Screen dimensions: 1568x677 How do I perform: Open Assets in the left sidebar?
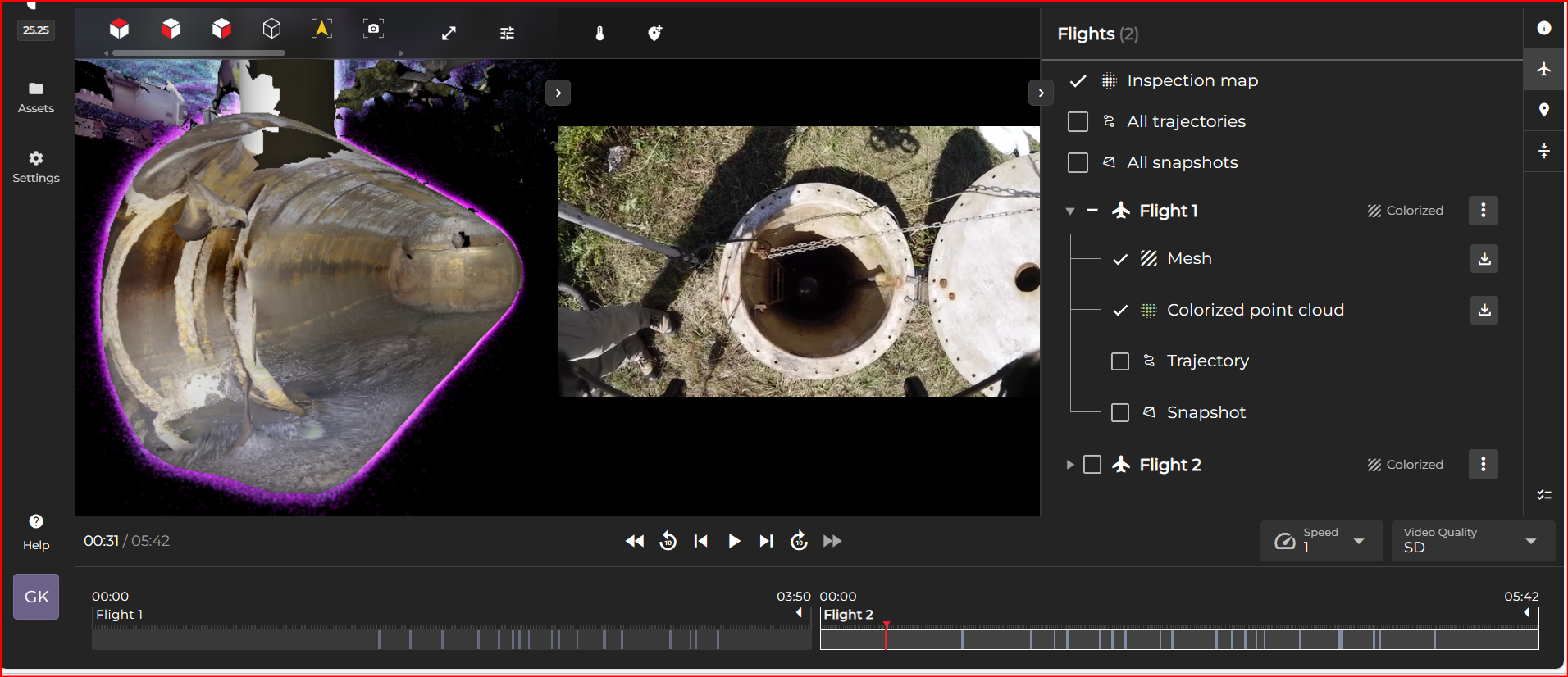click(36, 97)
